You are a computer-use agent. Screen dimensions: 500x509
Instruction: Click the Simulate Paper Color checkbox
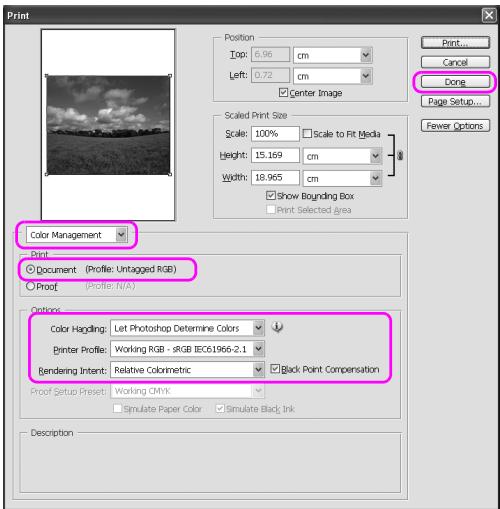(x=117, y=408)
